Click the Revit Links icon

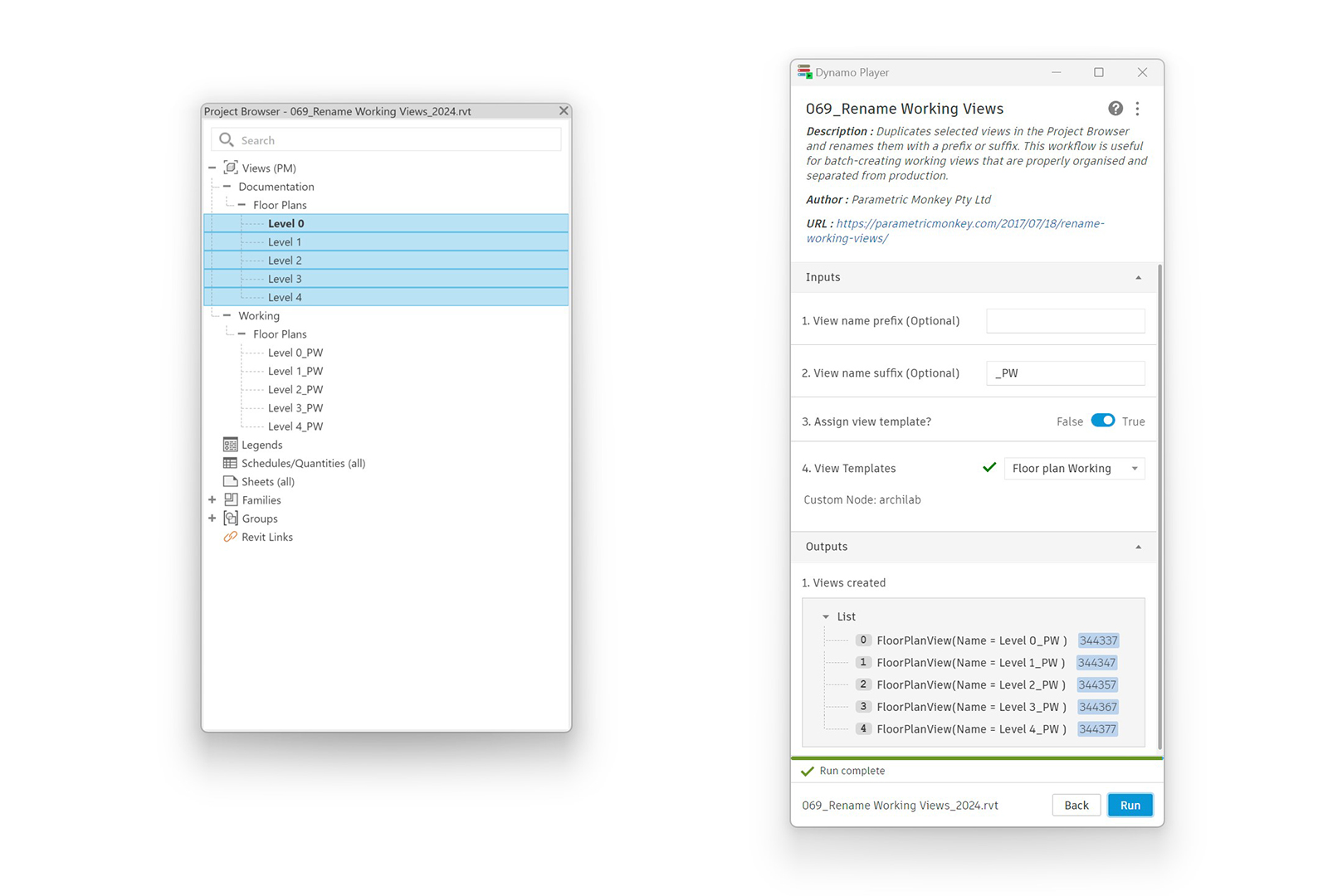231,537
